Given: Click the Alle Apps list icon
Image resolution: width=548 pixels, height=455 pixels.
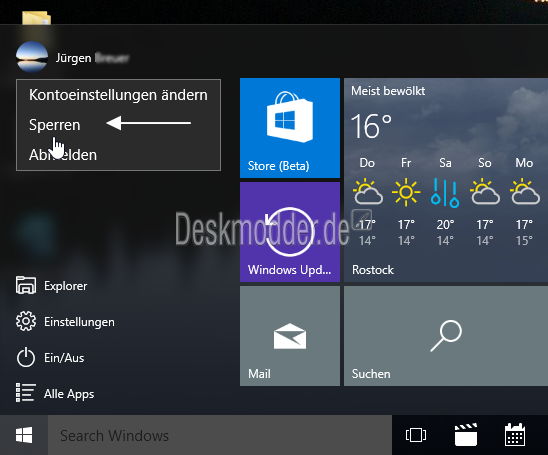Looking at the screenshot, I should [26, 392].
